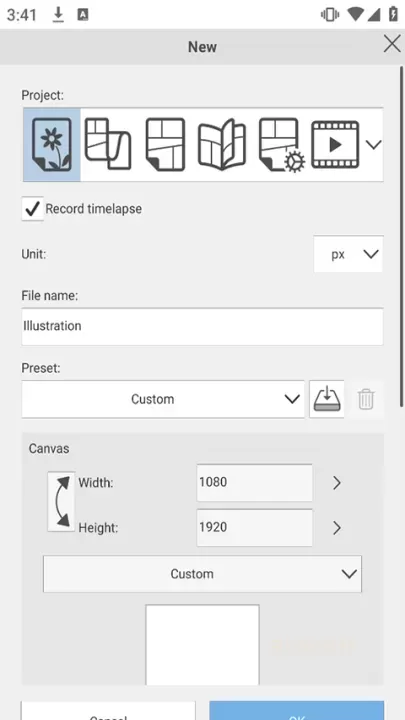Pick the open book fanzine project icon

[x=222, y=145]
